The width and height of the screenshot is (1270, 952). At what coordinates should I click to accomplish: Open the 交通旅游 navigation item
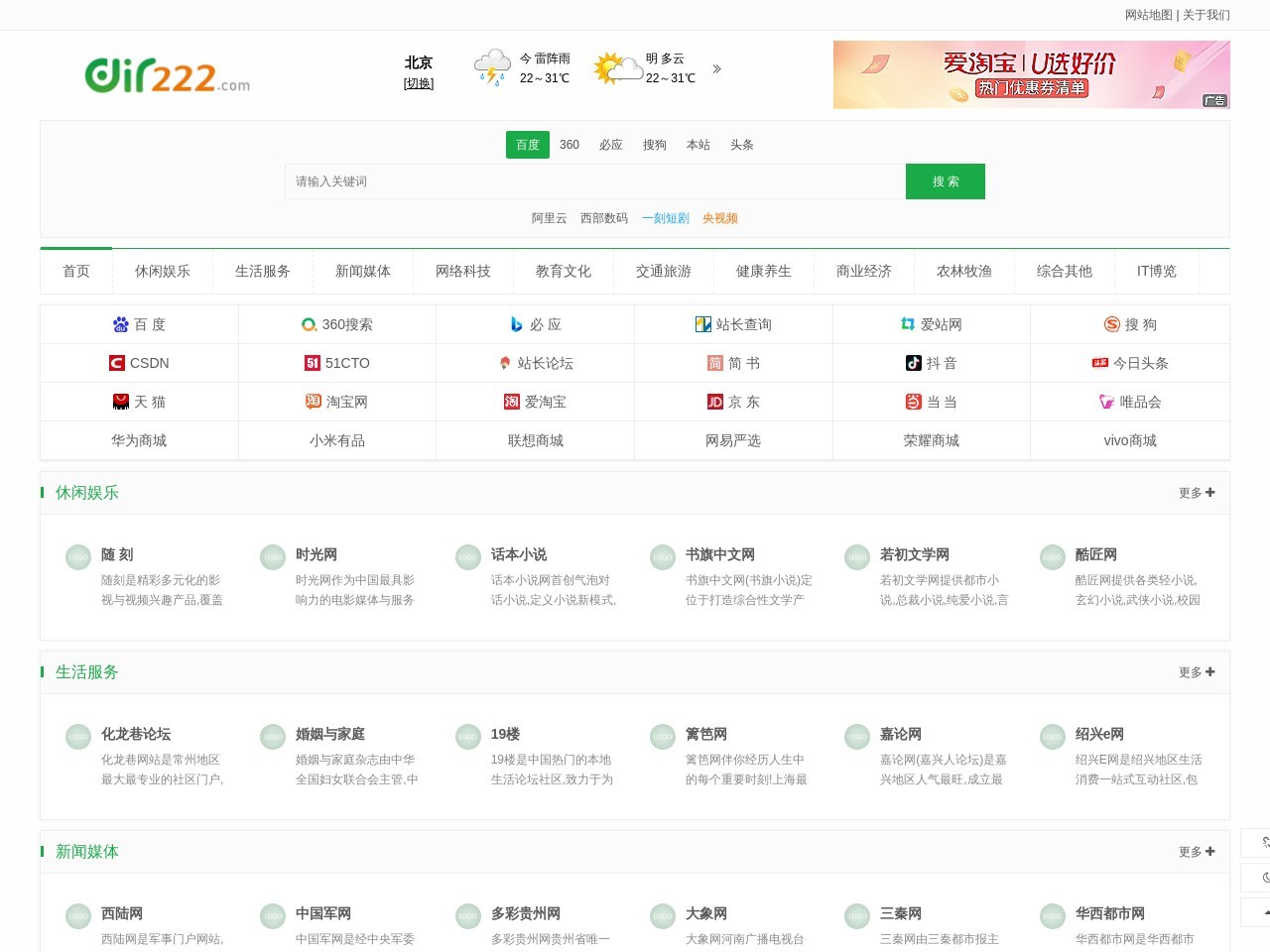click(664, 272)
